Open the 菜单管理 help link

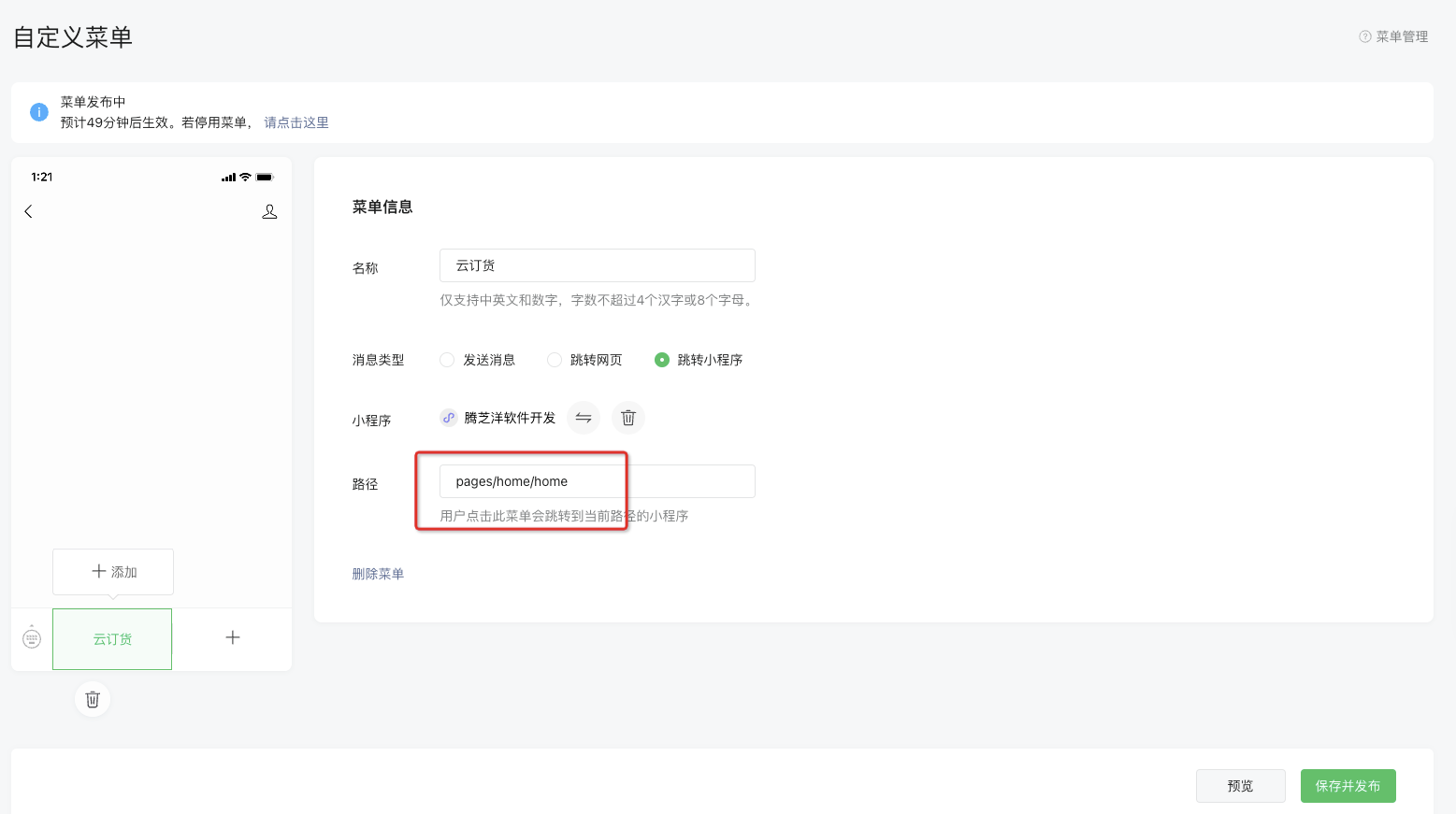click(1402, 36)
